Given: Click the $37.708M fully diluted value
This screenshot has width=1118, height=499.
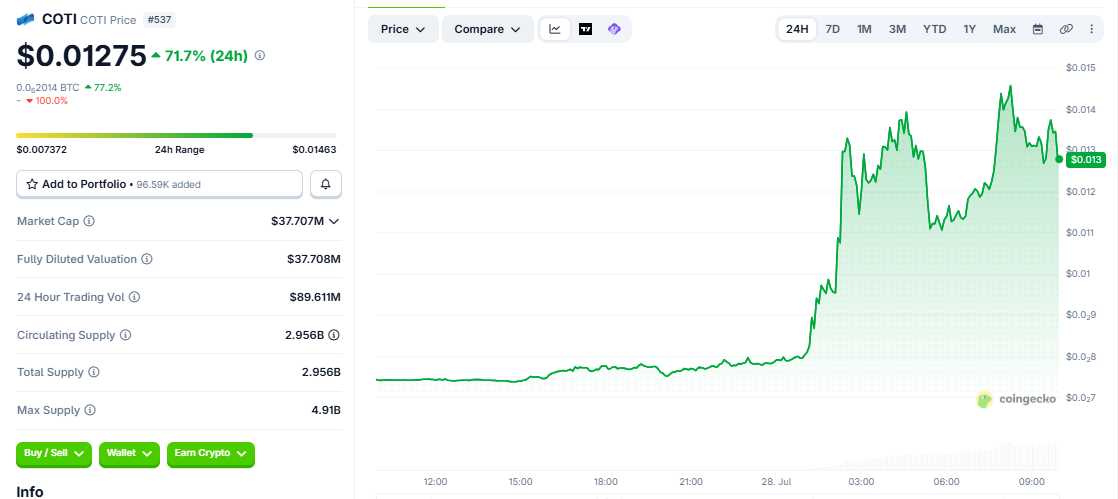Looking at the screenshot, I should coord(314,259).
